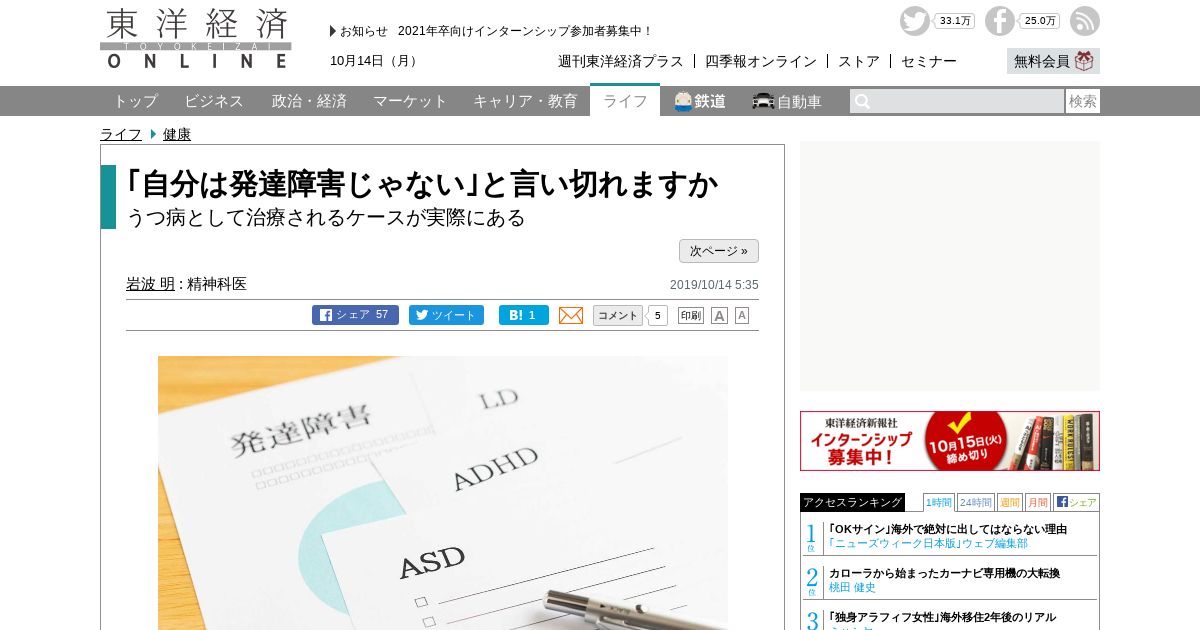Select the 24時間 ranking tab
Image resolution: width=1200 pixels, height=630 pixels.
(976, 502)
